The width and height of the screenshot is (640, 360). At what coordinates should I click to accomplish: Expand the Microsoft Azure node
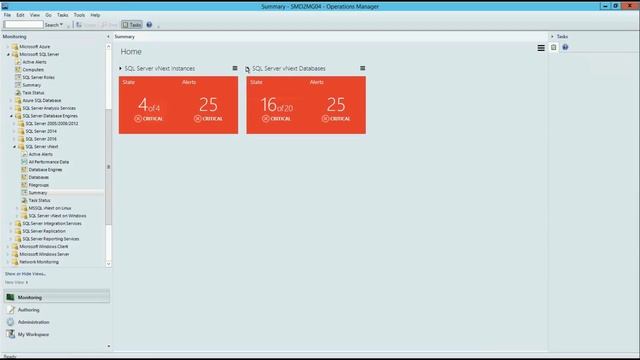point(8,47)
